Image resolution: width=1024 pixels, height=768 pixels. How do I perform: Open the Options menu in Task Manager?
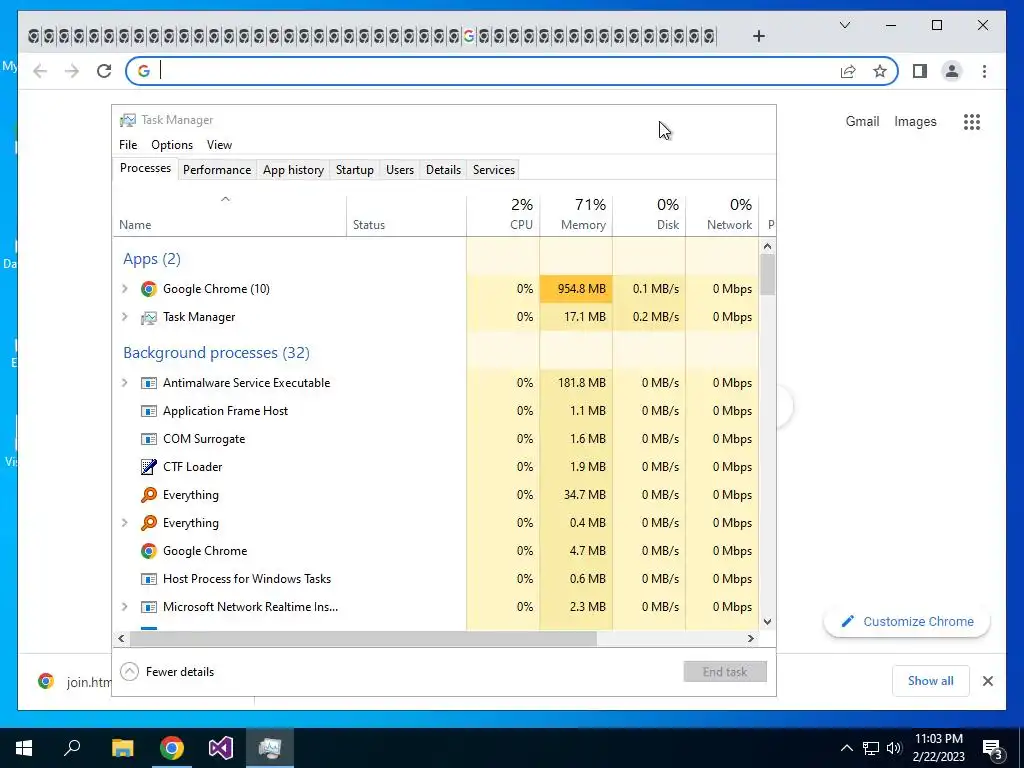coord(172,145)
